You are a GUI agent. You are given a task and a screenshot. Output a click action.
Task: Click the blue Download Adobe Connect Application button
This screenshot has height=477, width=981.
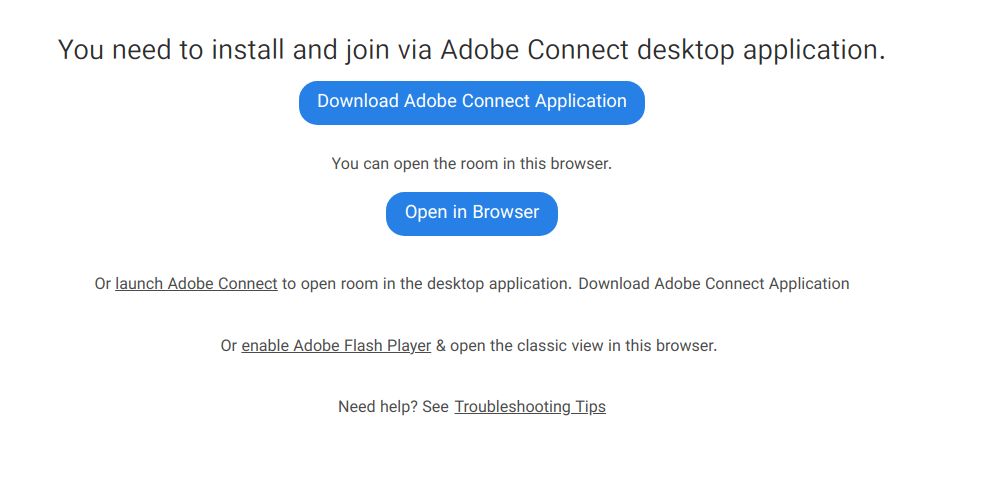point(471,102)
